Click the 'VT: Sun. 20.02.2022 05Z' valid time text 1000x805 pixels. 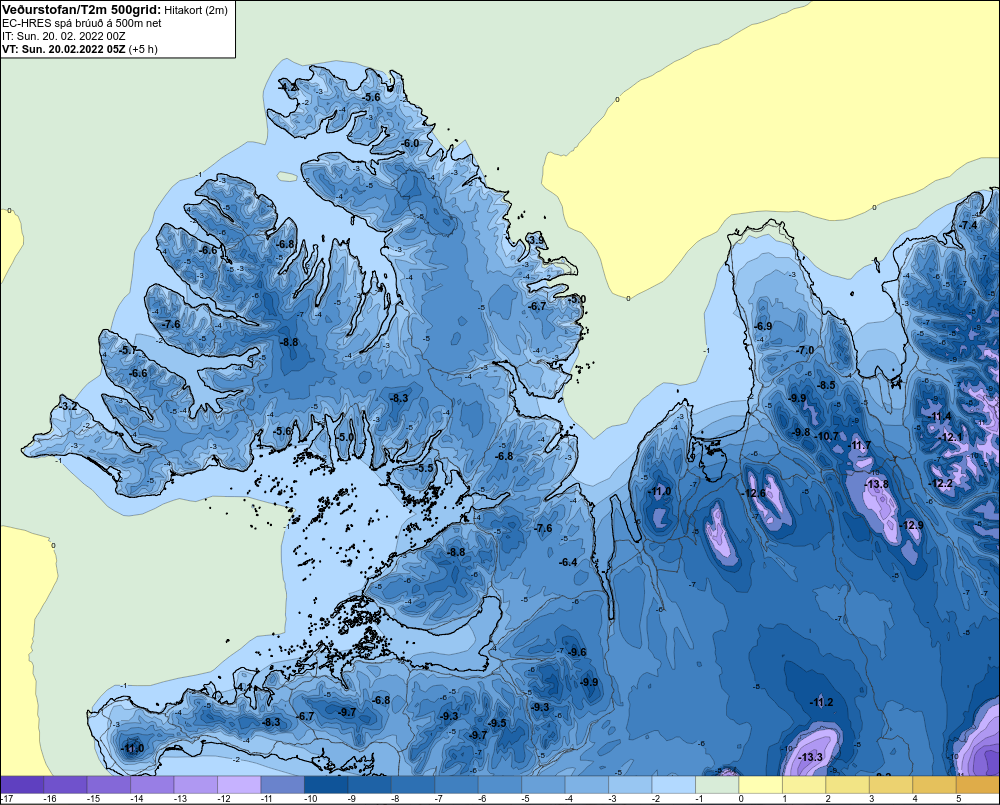pyautogui.click(x=64, y=49)
